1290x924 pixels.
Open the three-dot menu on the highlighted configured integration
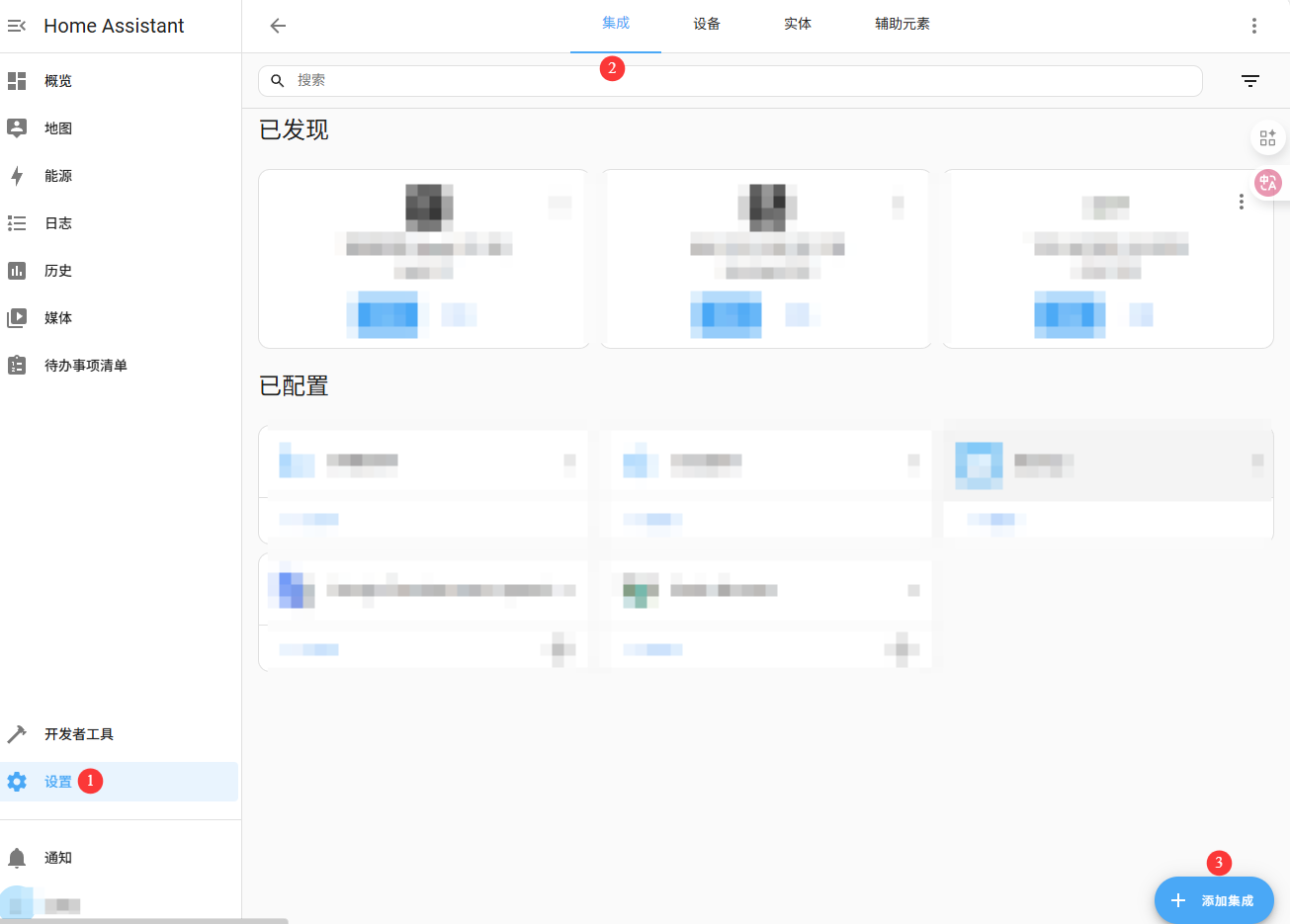point(1256,460)
